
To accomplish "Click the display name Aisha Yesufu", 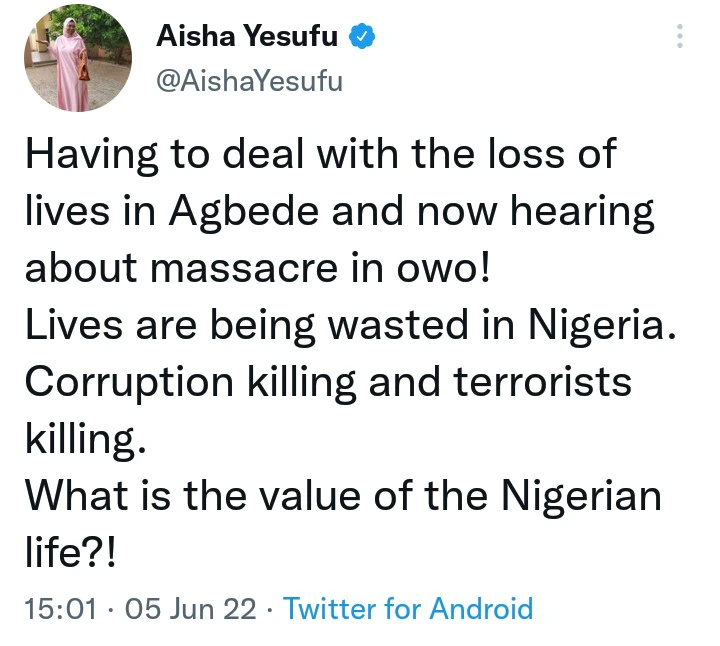I will [x=250, y=38].
